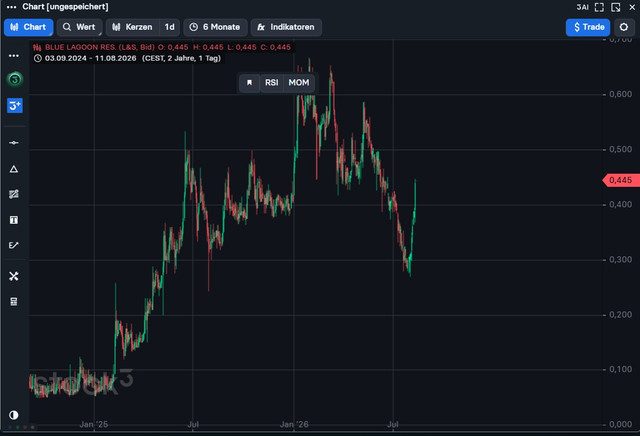Click the C: 0,445 close value
640x436 pixels.
[x=276, y=47]
